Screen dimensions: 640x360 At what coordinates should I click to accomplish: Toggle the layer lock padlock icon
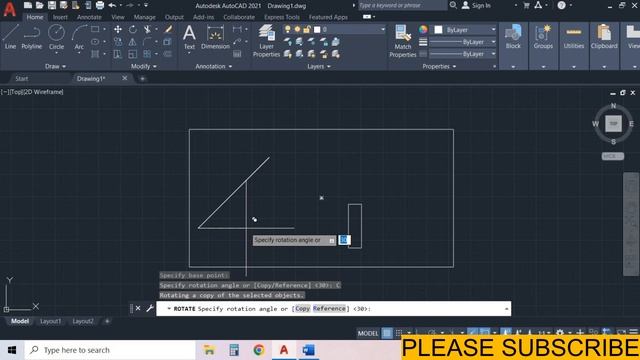pyautogui.click(x=307, y=29)
